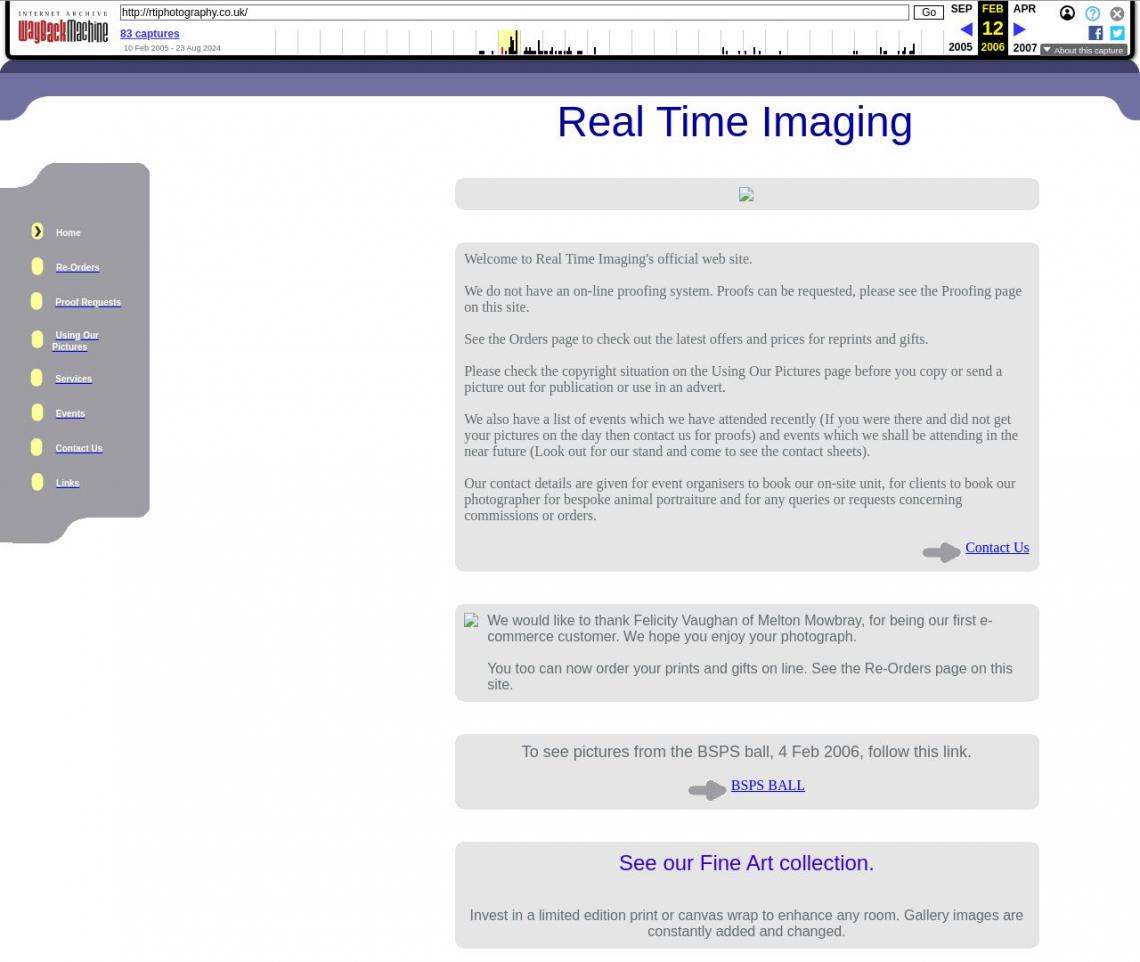Image resolution: width=1140 pixels, height=962 pixels.
Task: Expand the About this capture dropdown
Action: [x=1083, y=50]
